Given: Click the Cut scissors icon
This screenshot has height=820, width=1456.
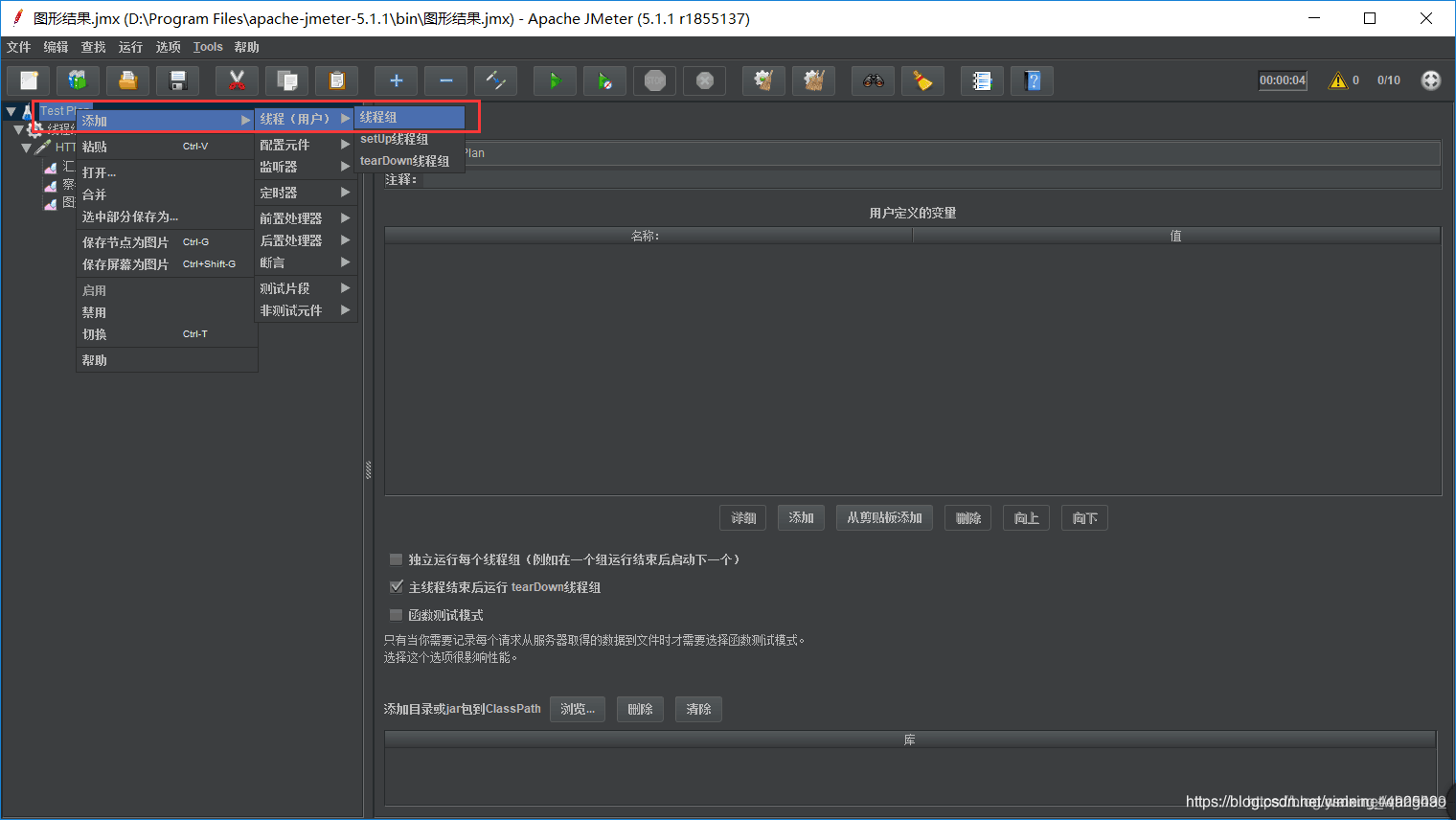Looking at the screenshot, I should (x=237, y=80).
